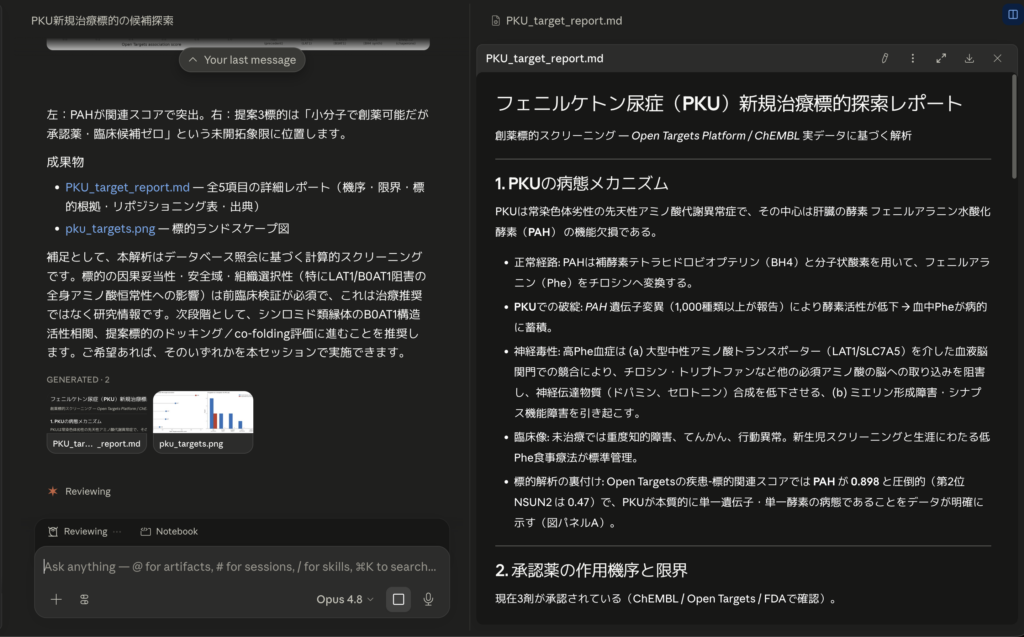Jump to Your last message button
1024x637 pixels.
(x=242, y=59)
